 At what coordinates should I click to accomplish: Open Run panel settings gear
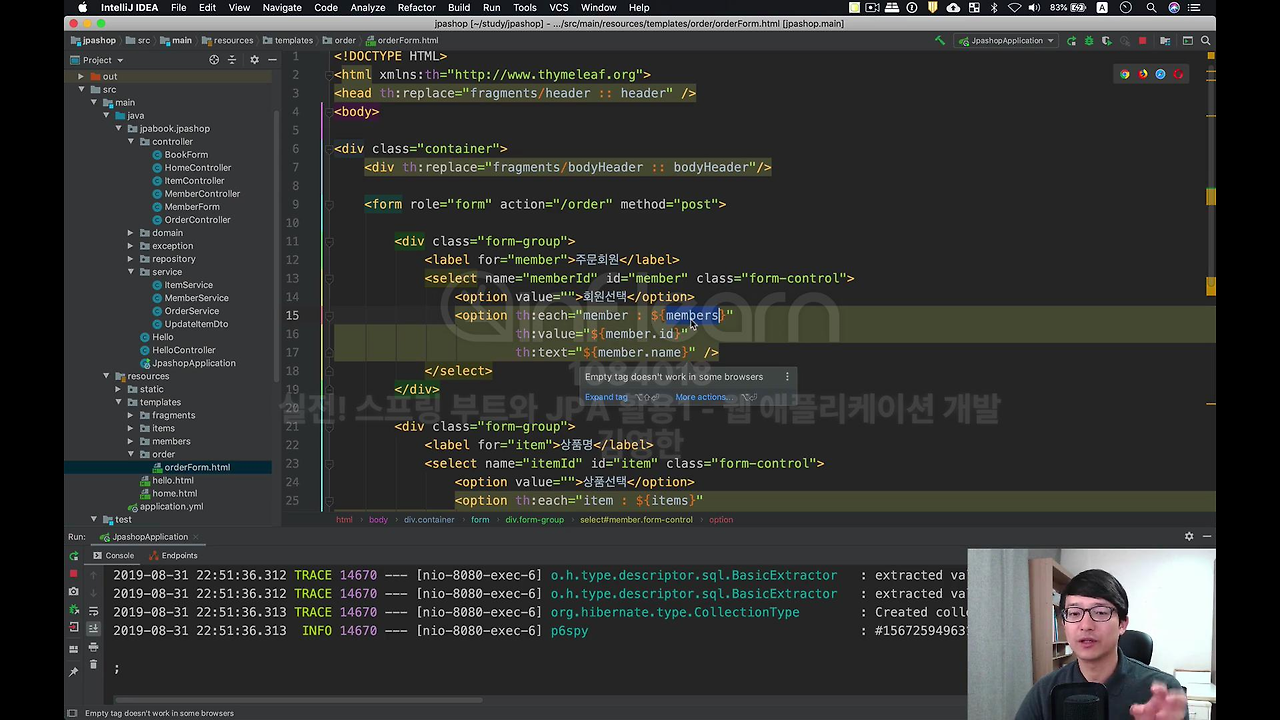point(1189,537)
